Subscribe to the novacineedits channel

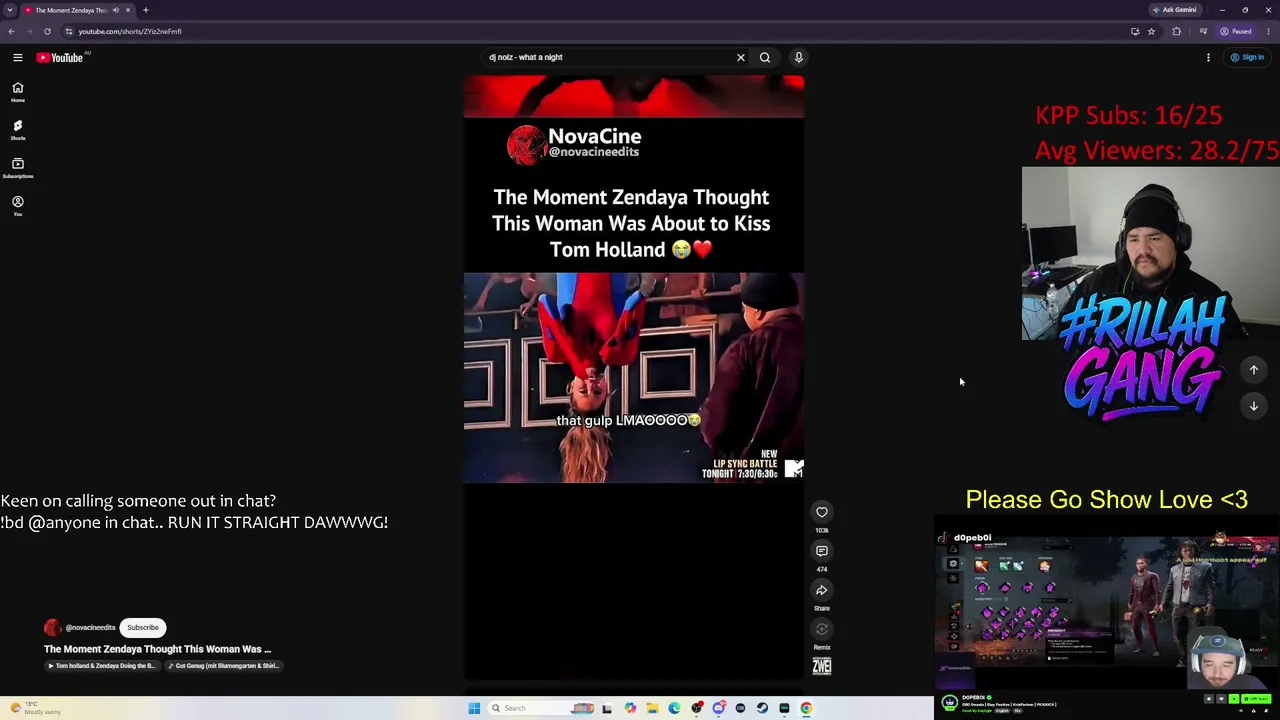point(143,628)
